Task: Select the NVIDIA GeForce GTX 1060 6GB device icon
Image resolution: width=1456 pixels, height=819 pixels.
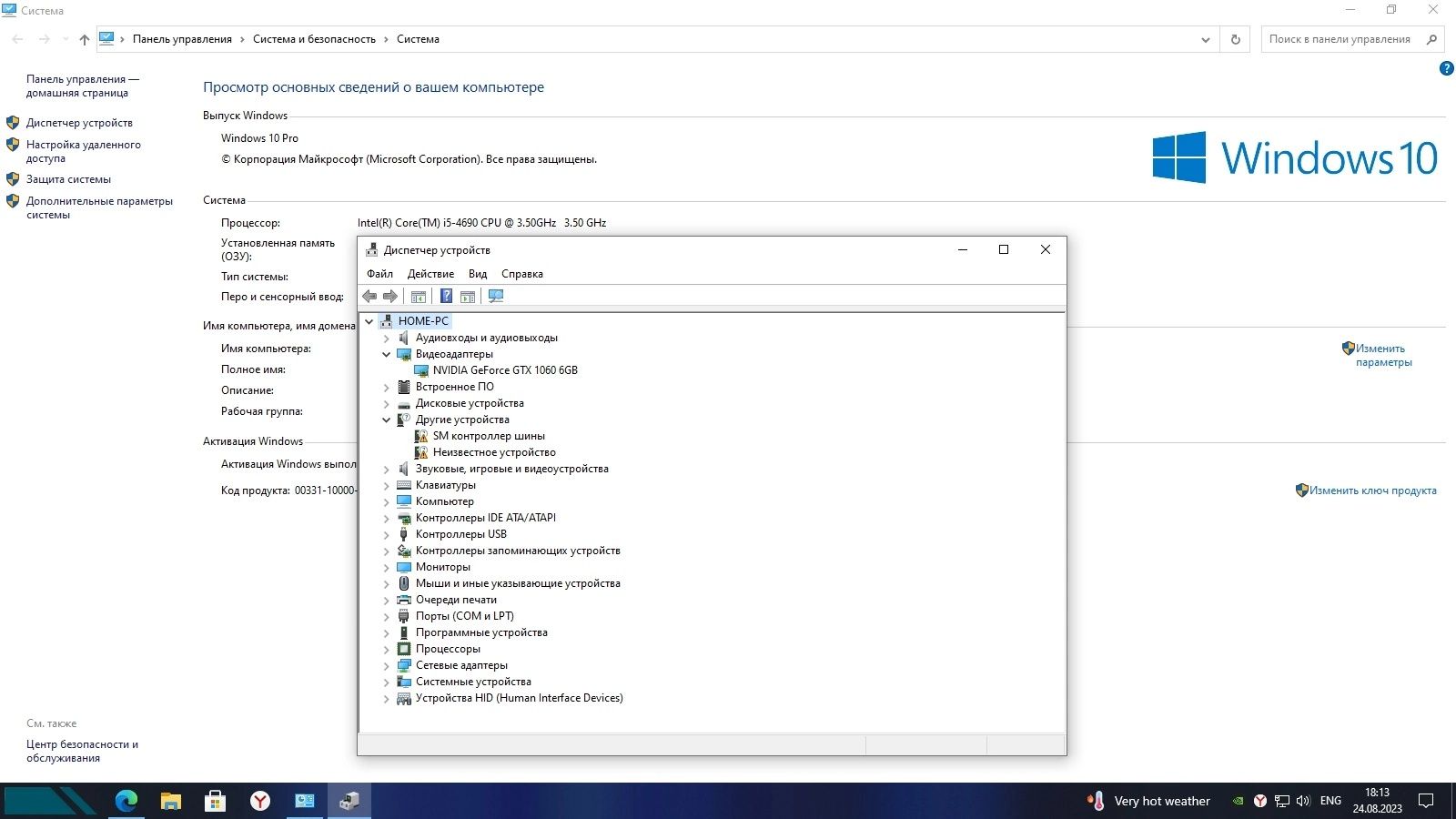Action: click(421, 370)
